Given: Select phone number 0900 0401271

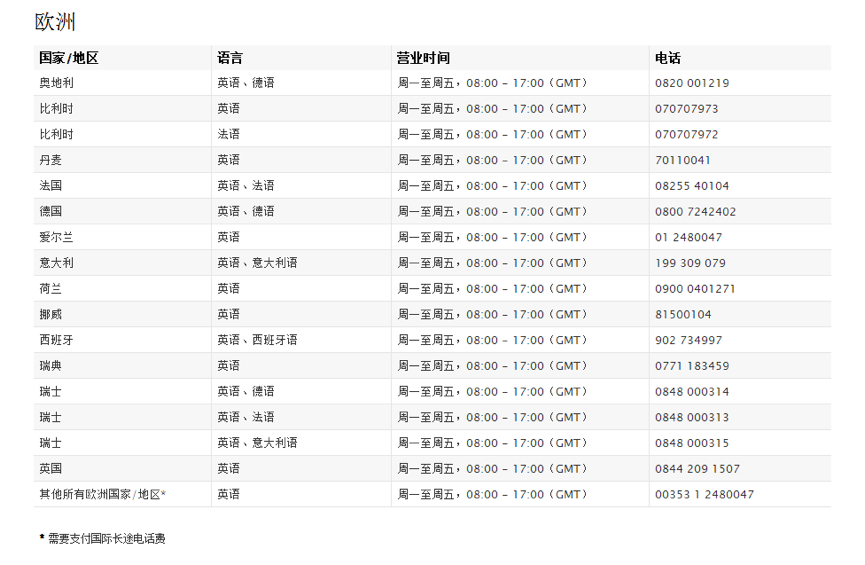Looking at the screenshot, I should 695,289.
